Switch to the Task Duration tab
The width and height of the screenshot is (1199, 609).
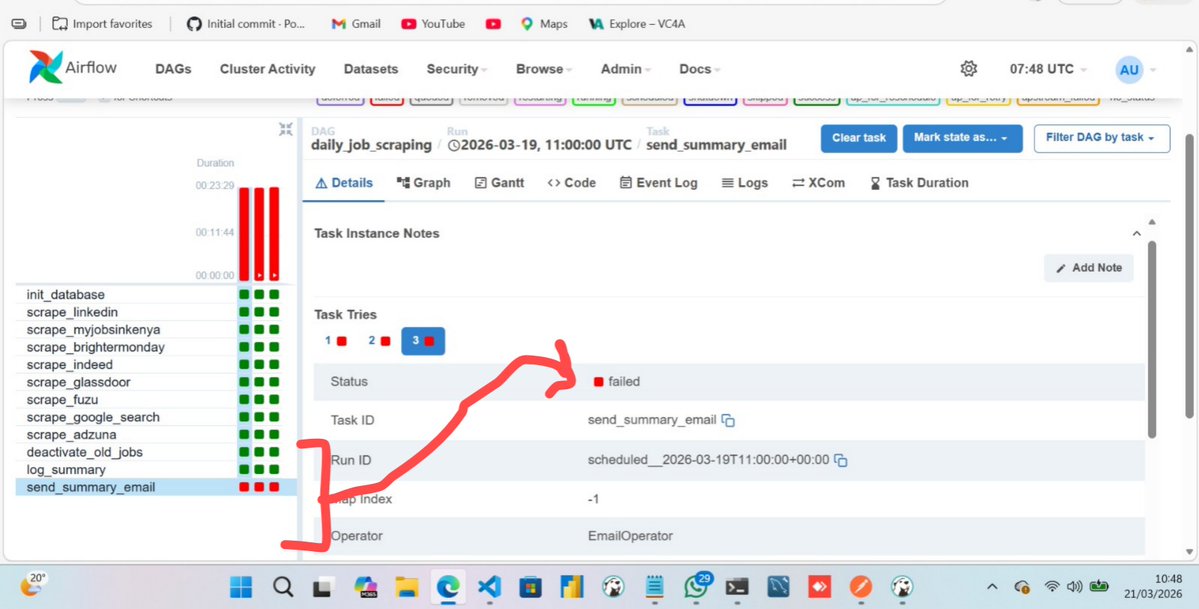point(919,183)
